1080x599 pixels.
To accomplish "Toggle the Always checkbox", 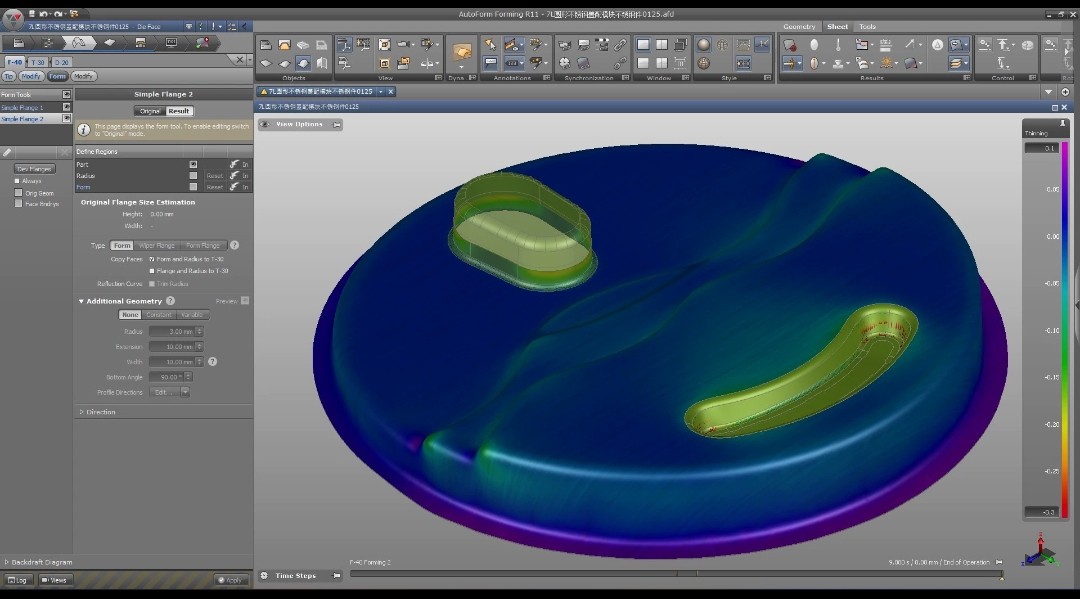I will point(18,181).
